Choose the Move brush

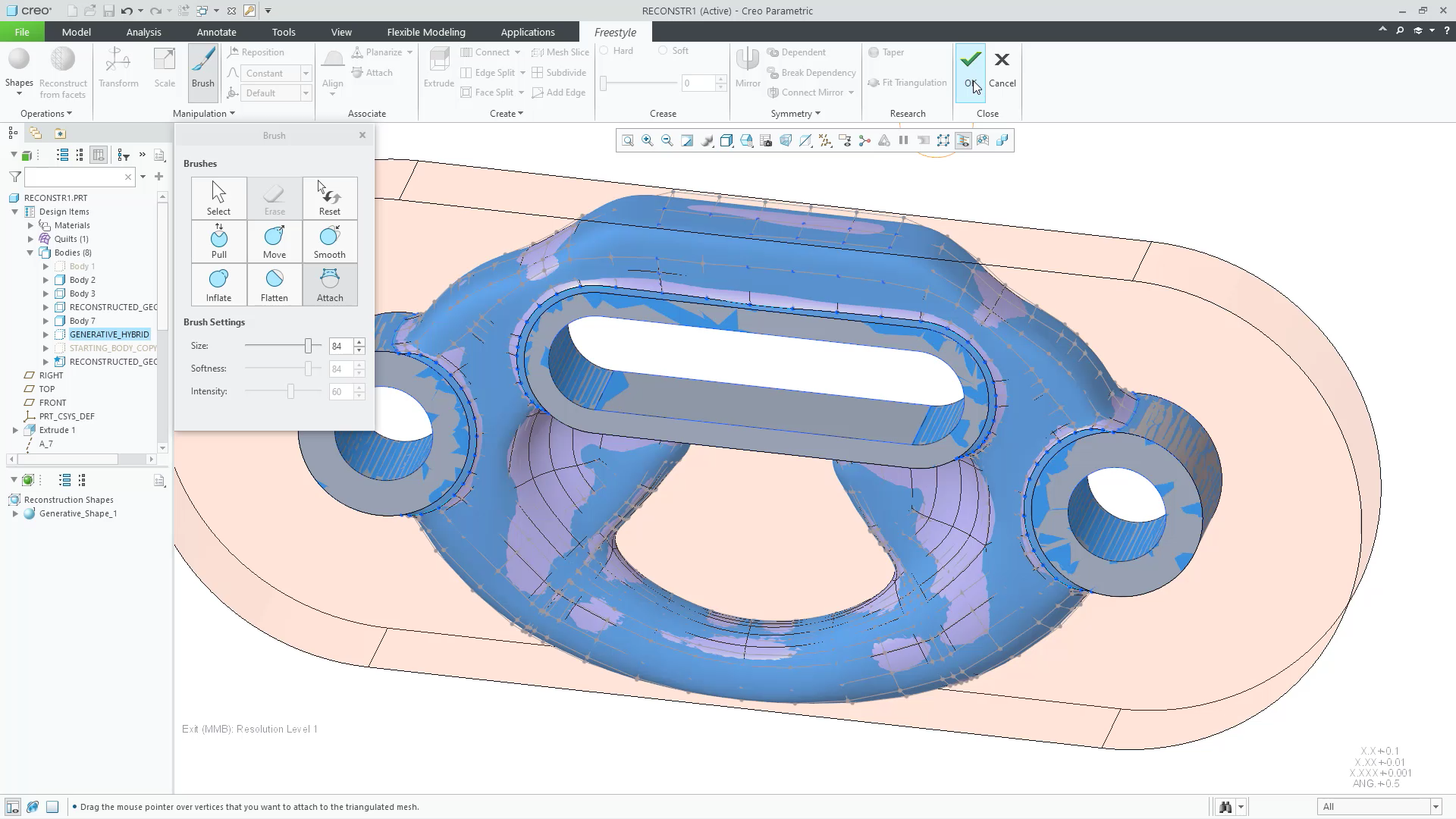point(275,241)
